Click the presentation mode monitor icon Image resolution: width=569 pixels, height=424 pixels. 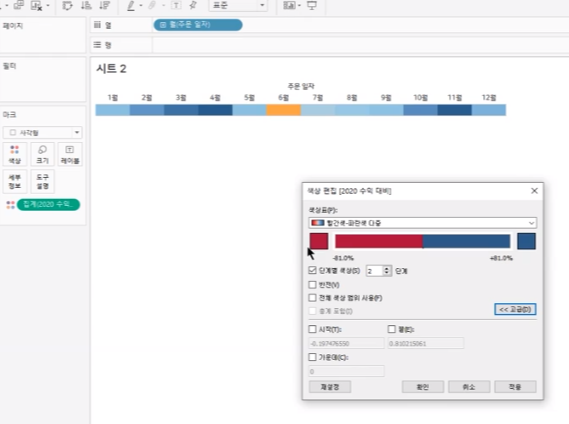(312, 5)
